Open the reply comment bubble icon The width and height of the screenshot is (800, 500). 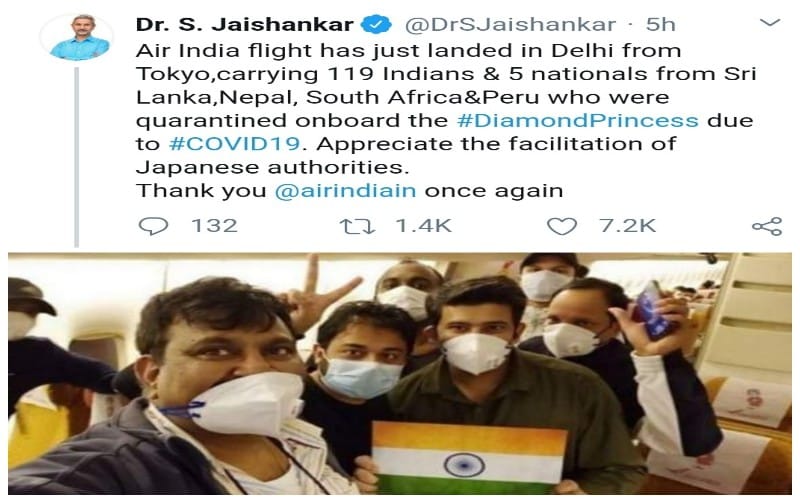point(153,226)
